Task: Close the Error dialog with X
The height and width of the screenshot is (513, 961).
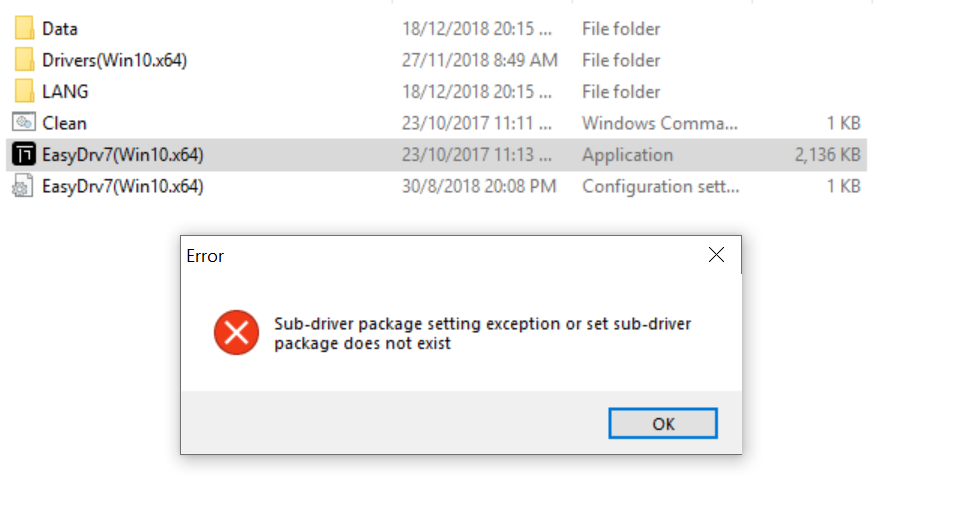Action: point(716,255)
